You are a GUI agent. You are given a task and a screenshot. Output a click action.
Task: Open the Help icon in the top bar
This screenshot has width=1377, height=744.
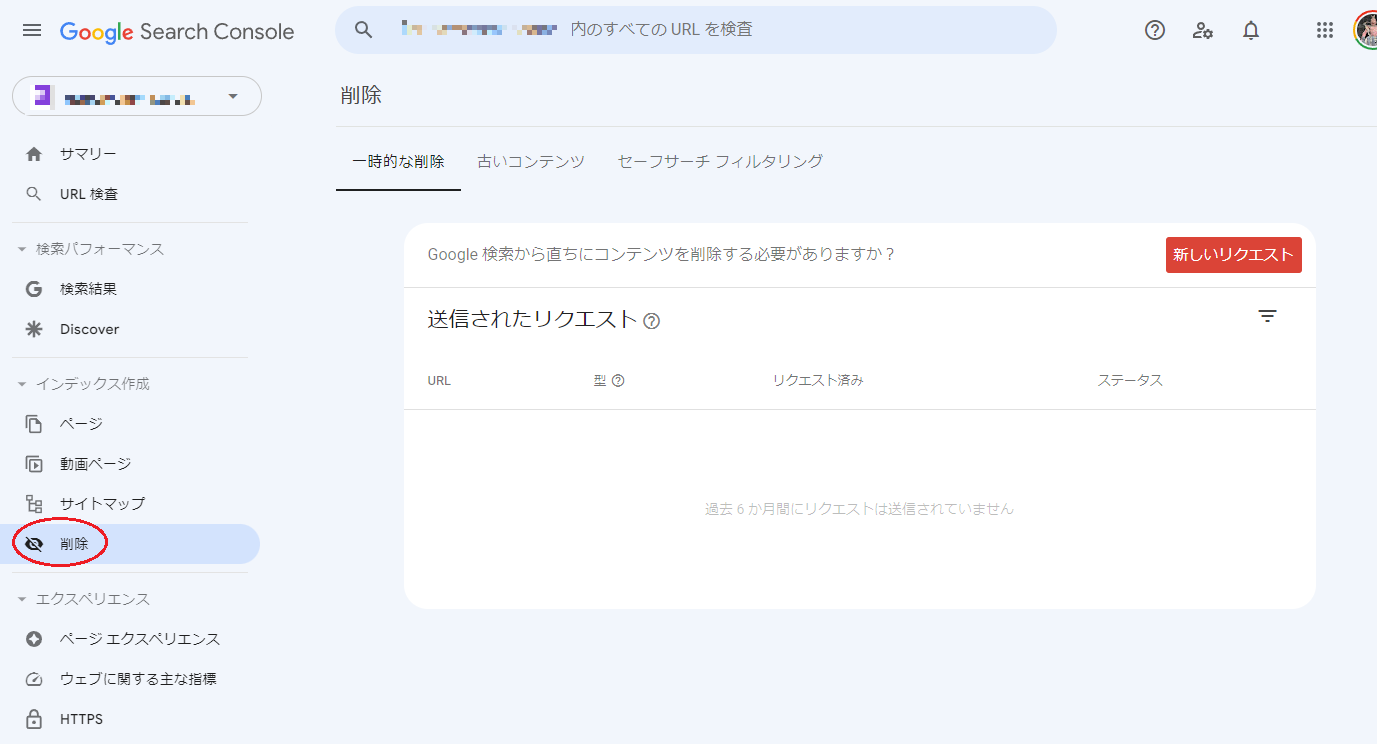point(1154,30)
